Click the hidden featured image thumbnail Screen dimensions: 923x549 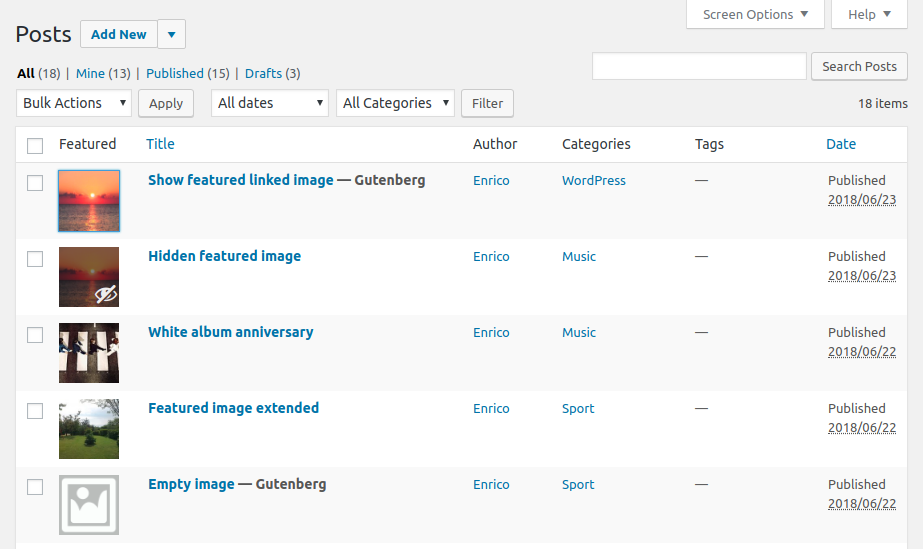pyautogui.click(x=89, y=276)
